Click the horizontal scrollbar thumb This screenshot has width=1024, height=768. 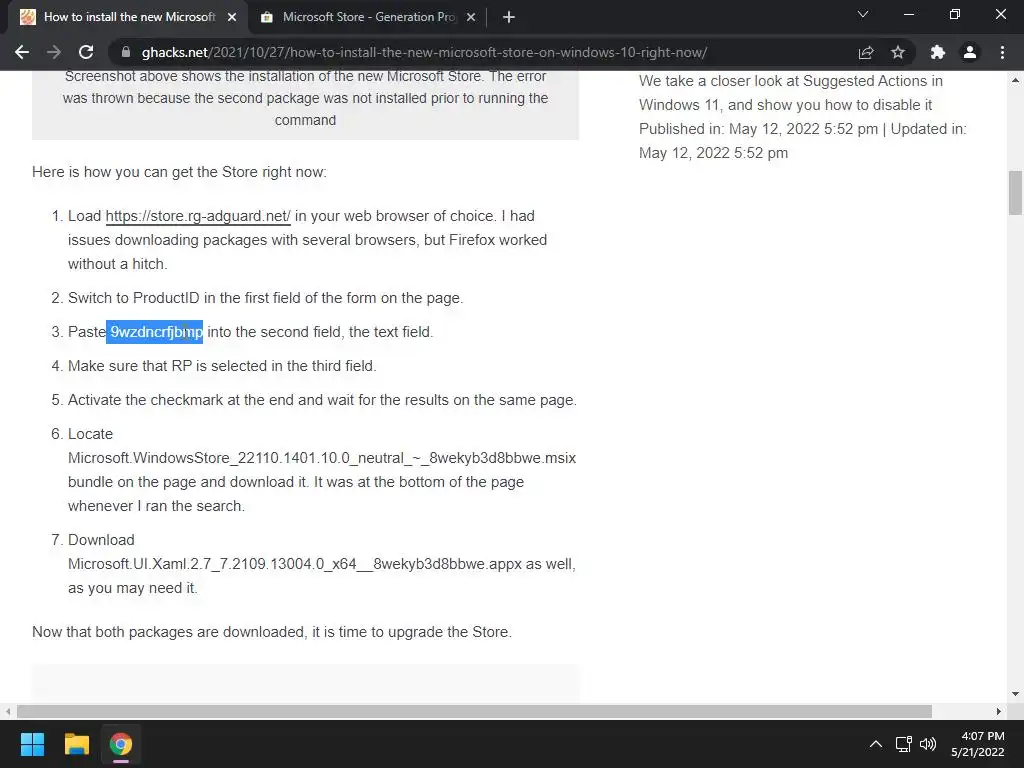[x=474, y=711]
